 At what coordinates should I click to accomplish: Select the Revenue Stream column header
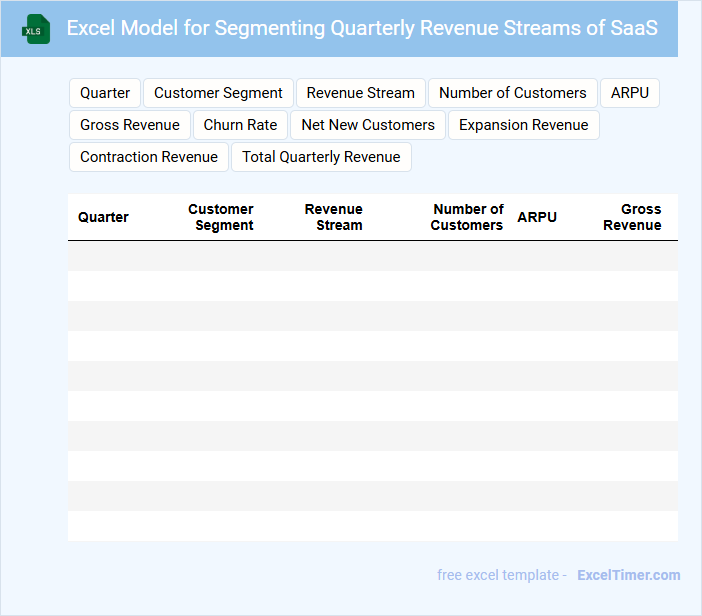334,217
